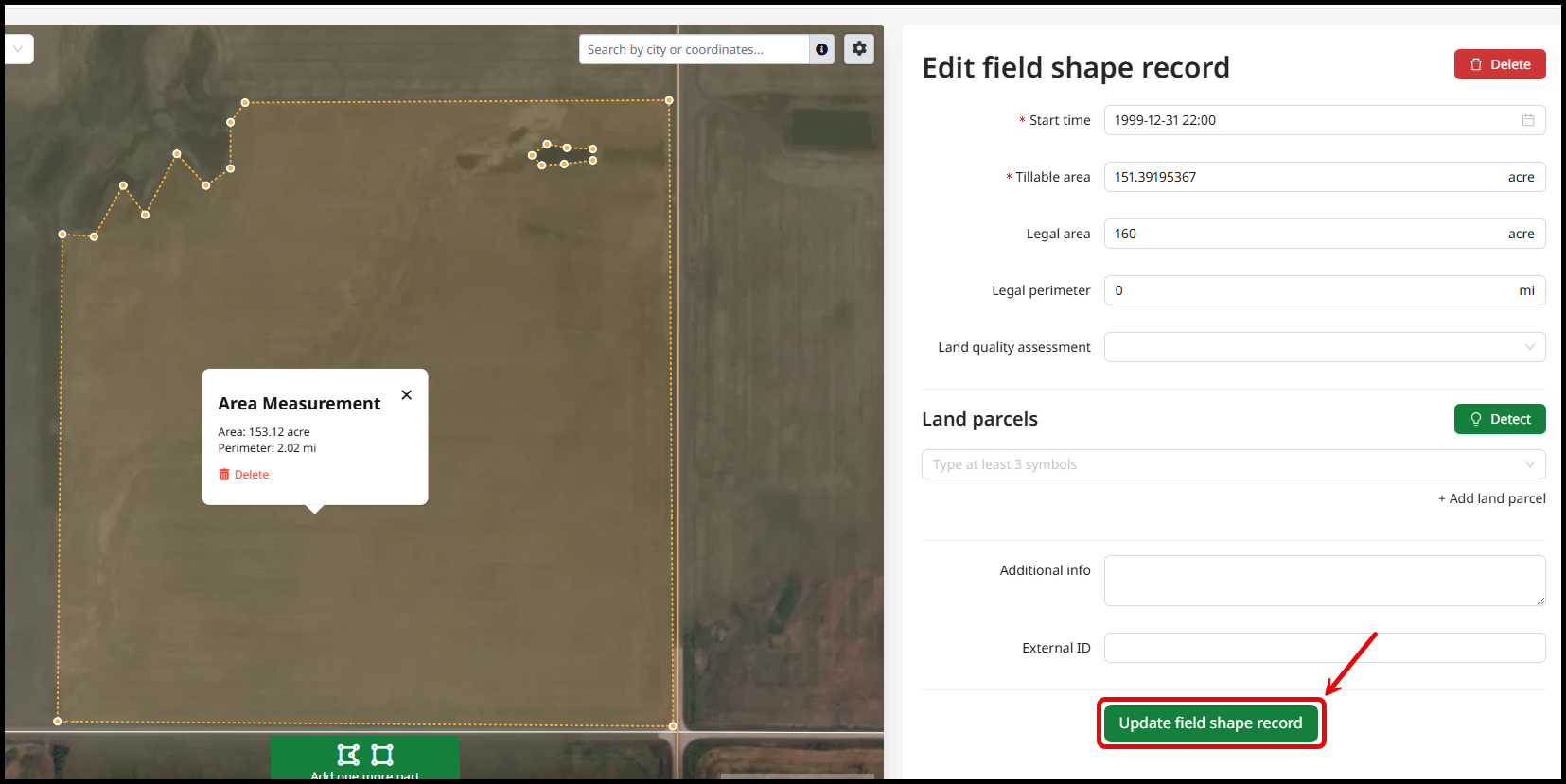The height and width of the screenshot is (784, 1566).
Task: Click inside the Additional info textarea
Action: point(1323,581)
